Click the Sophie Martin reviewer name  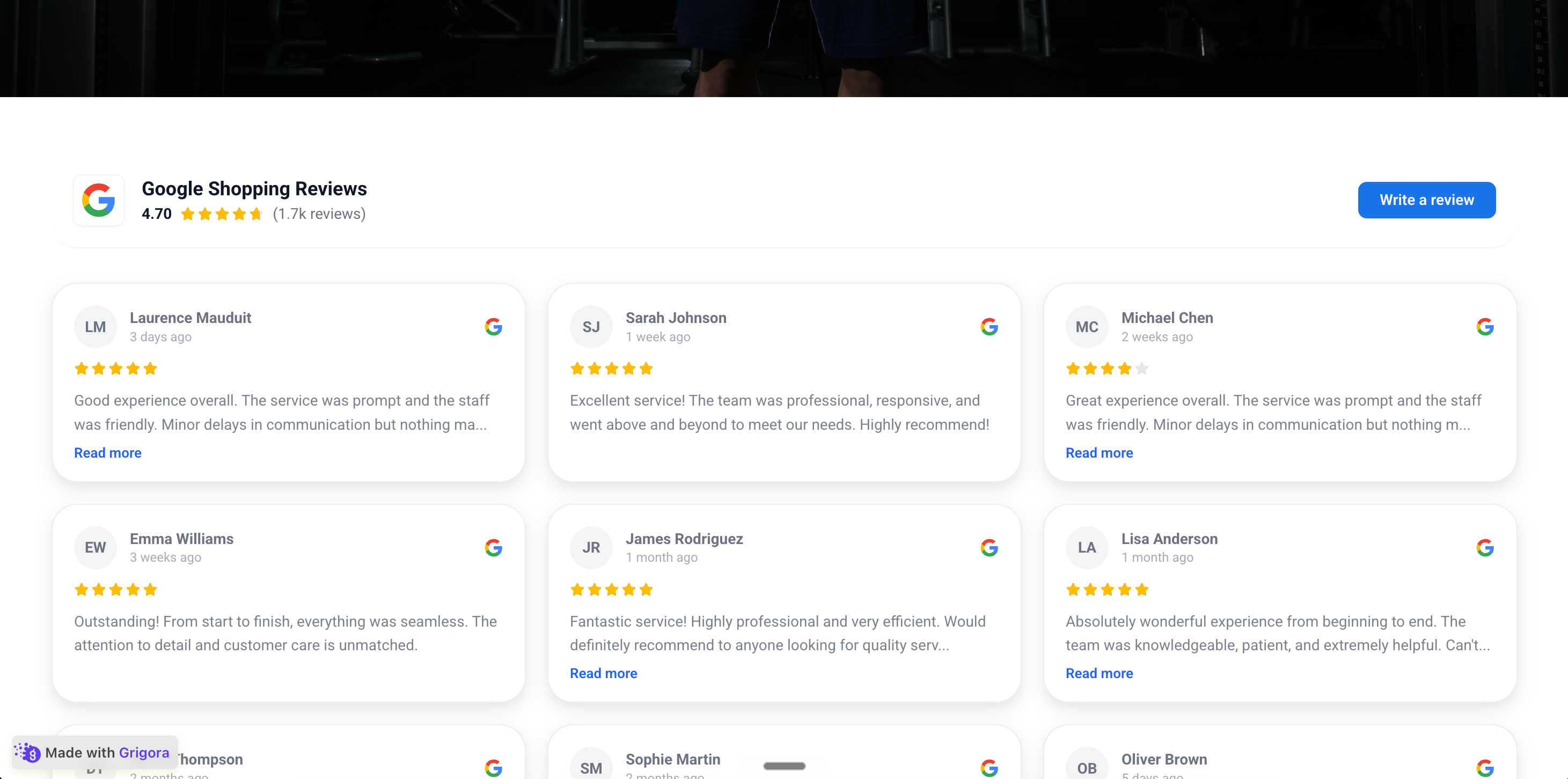point(672,760)
